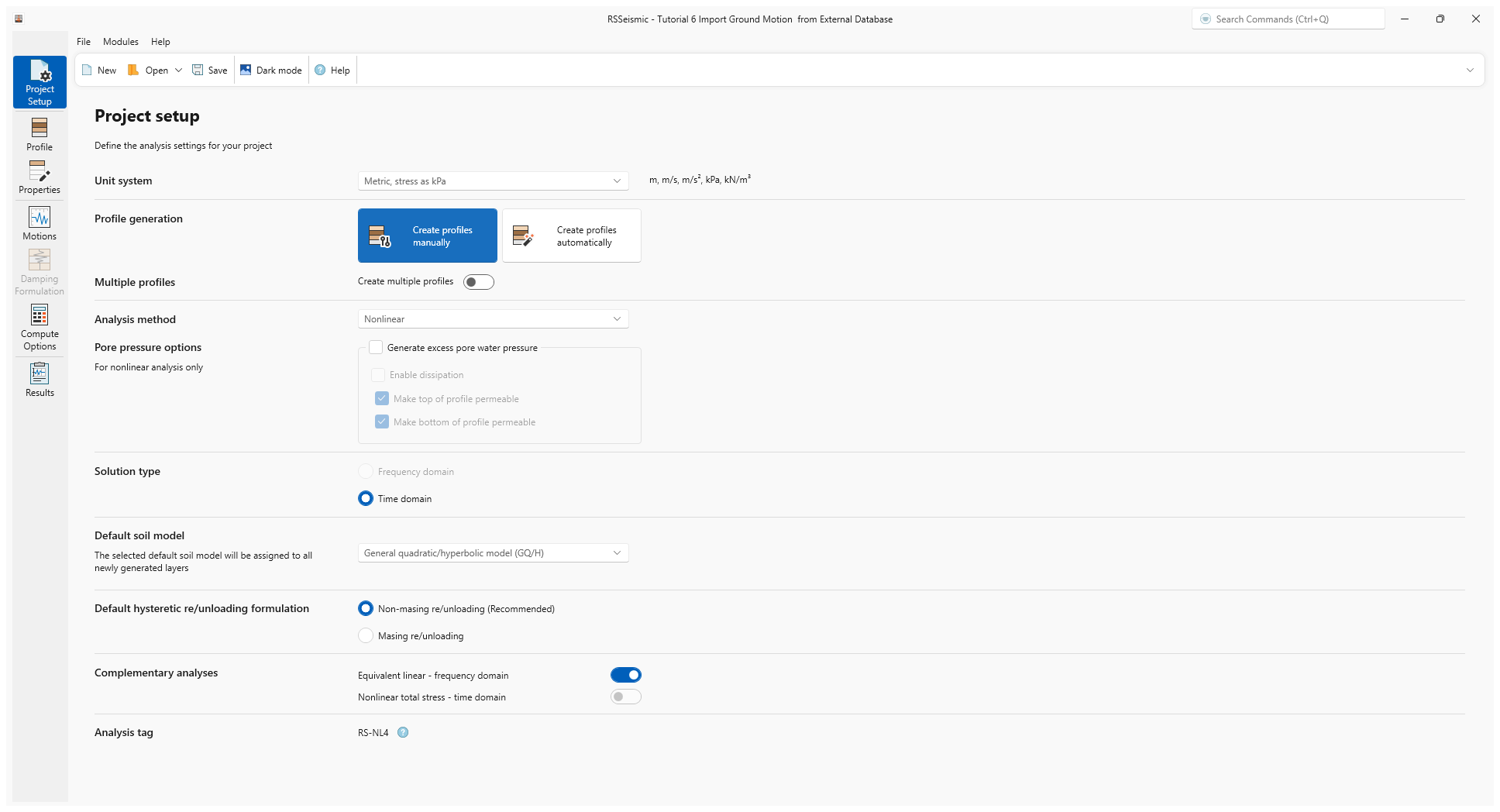The height and width of the screenshot is (812, 1500).
Task: Open the Results panel
Action: (40, 380)
